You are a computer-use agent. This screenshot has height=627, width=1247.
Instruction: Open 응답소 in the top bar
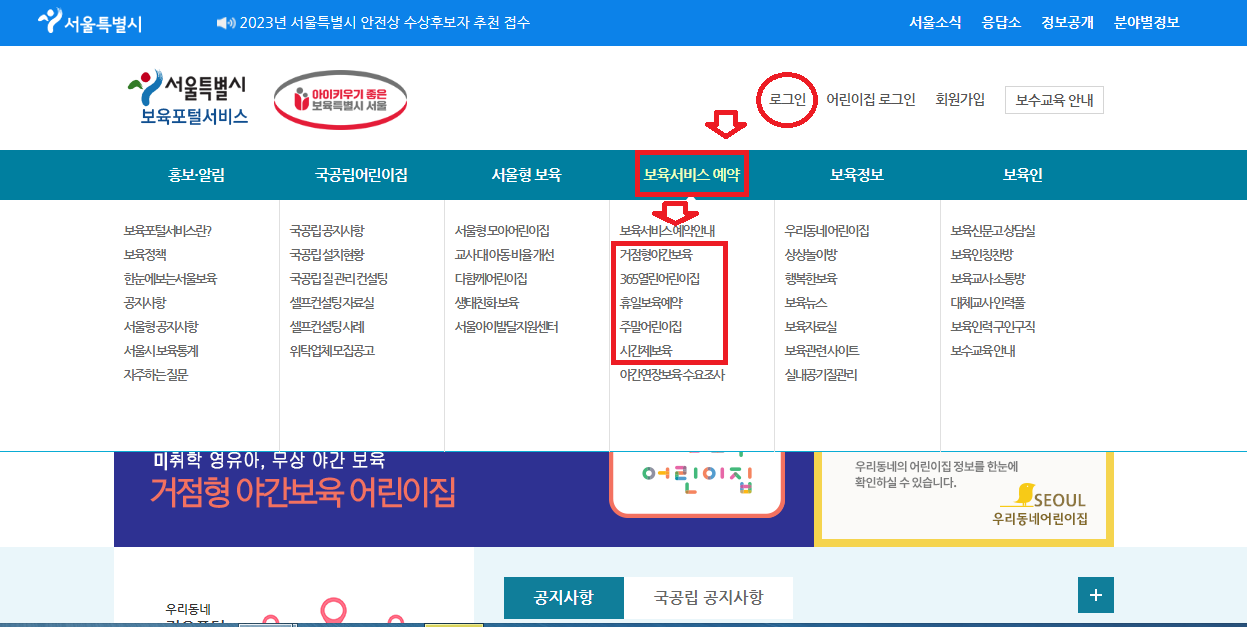[x=1001, y=22]
